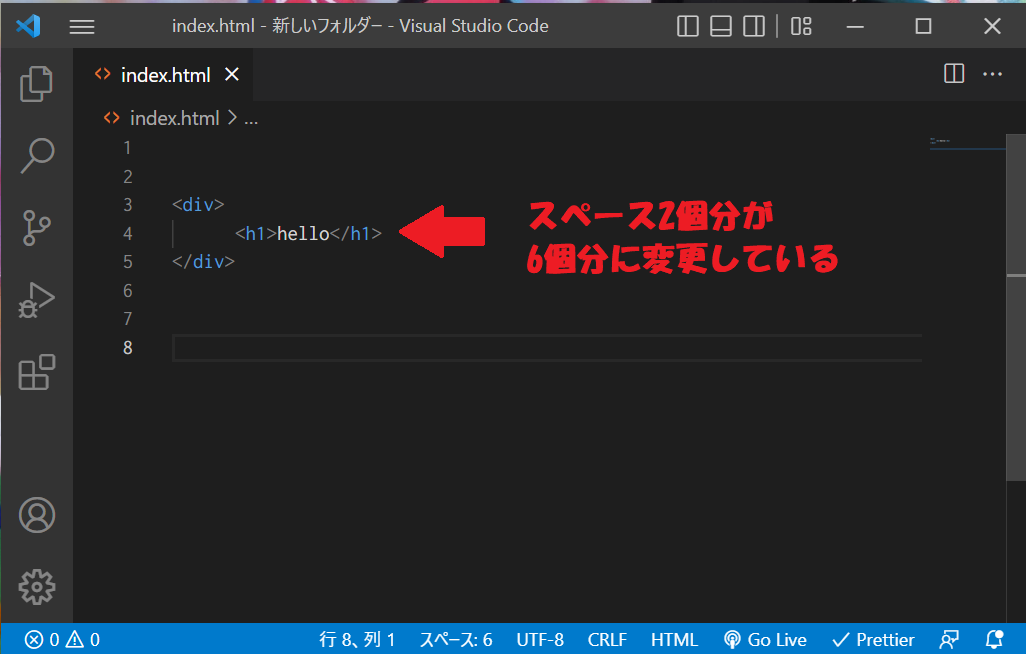Open the hamburger application menu
Image resolution: width=1026 pixels, height=654 pixels.
[x=82, y=27]
